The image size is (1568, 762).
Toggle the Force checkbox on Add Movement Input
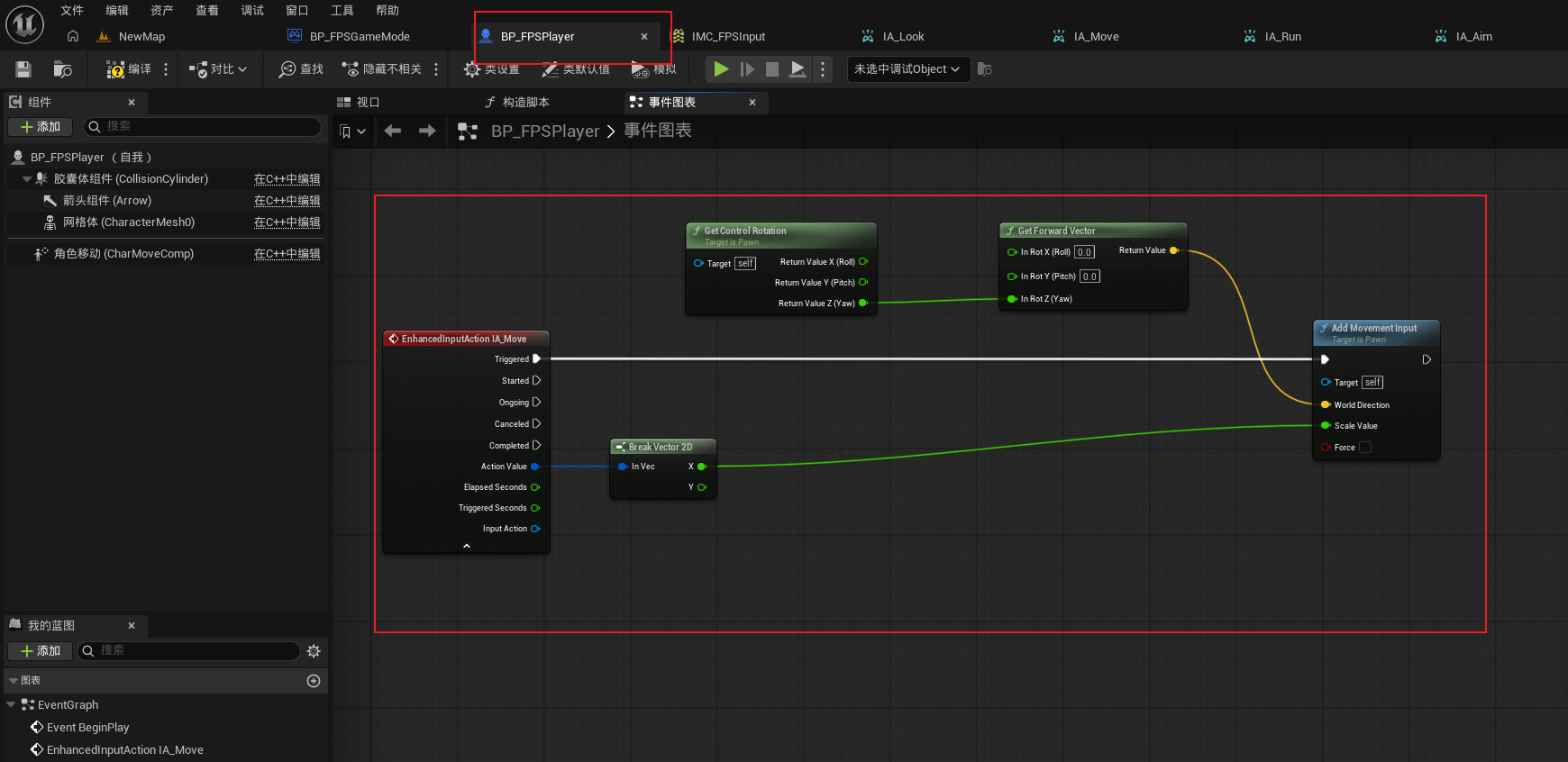[1365, 448]
